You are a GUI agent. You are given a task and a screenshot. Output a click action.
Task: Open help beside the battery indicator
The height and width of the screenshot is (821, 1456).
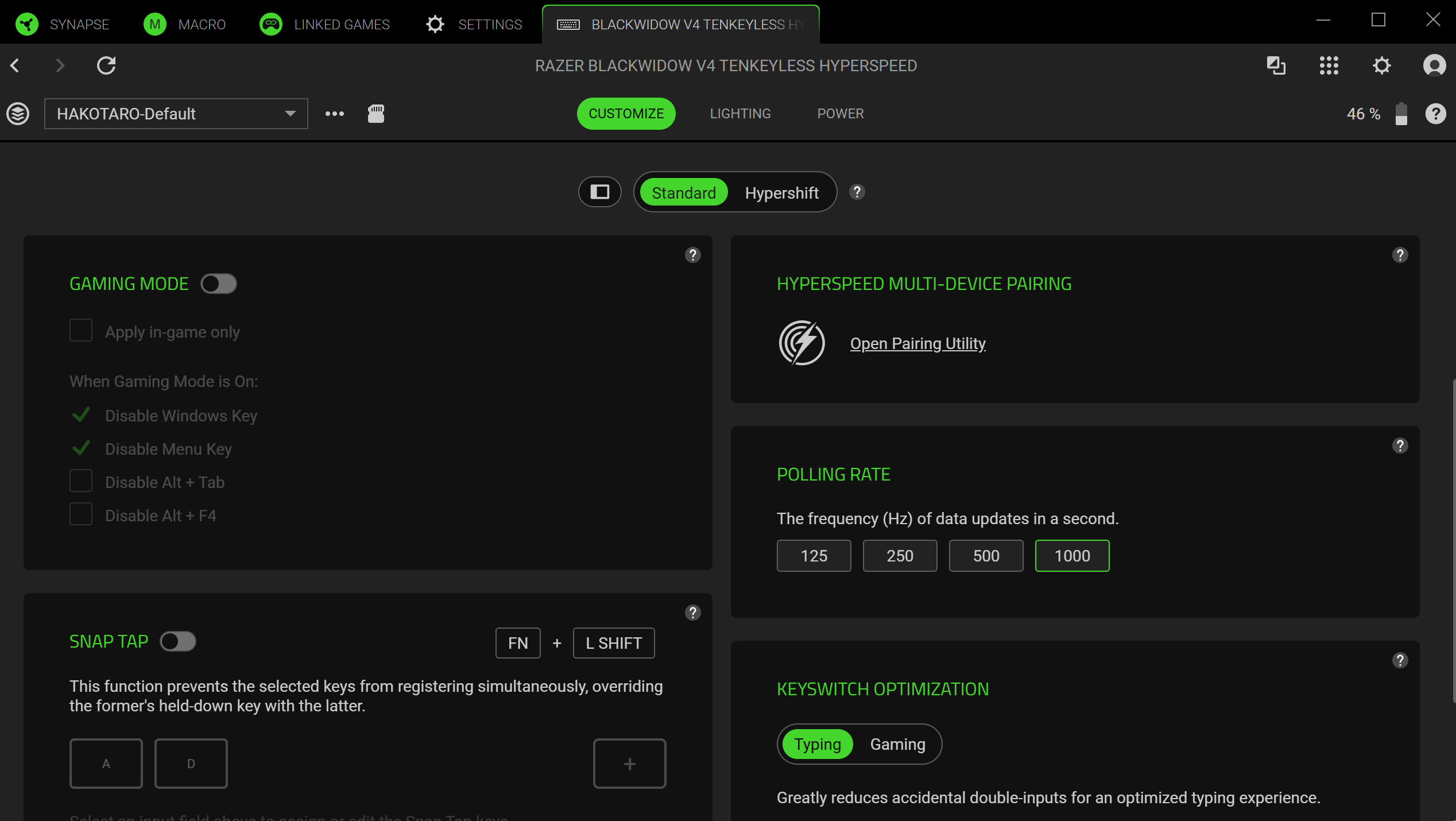pyautogui.click(x=1436, y=114)
